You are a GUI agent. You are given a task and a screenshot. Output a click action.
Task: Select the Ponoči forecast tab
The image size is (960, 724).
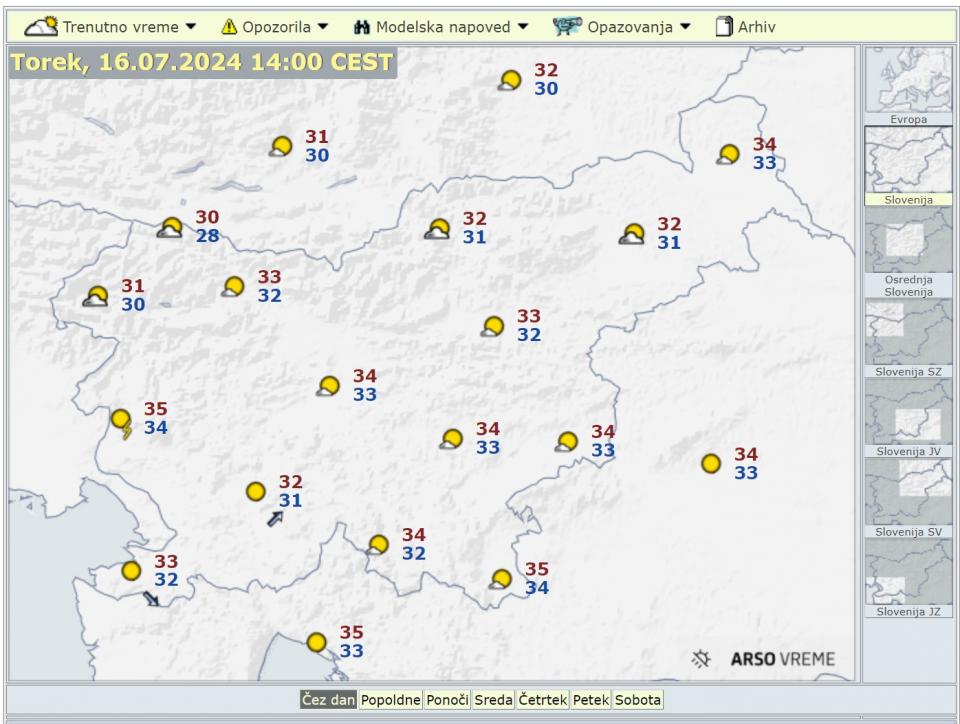[x=447, y=700]
